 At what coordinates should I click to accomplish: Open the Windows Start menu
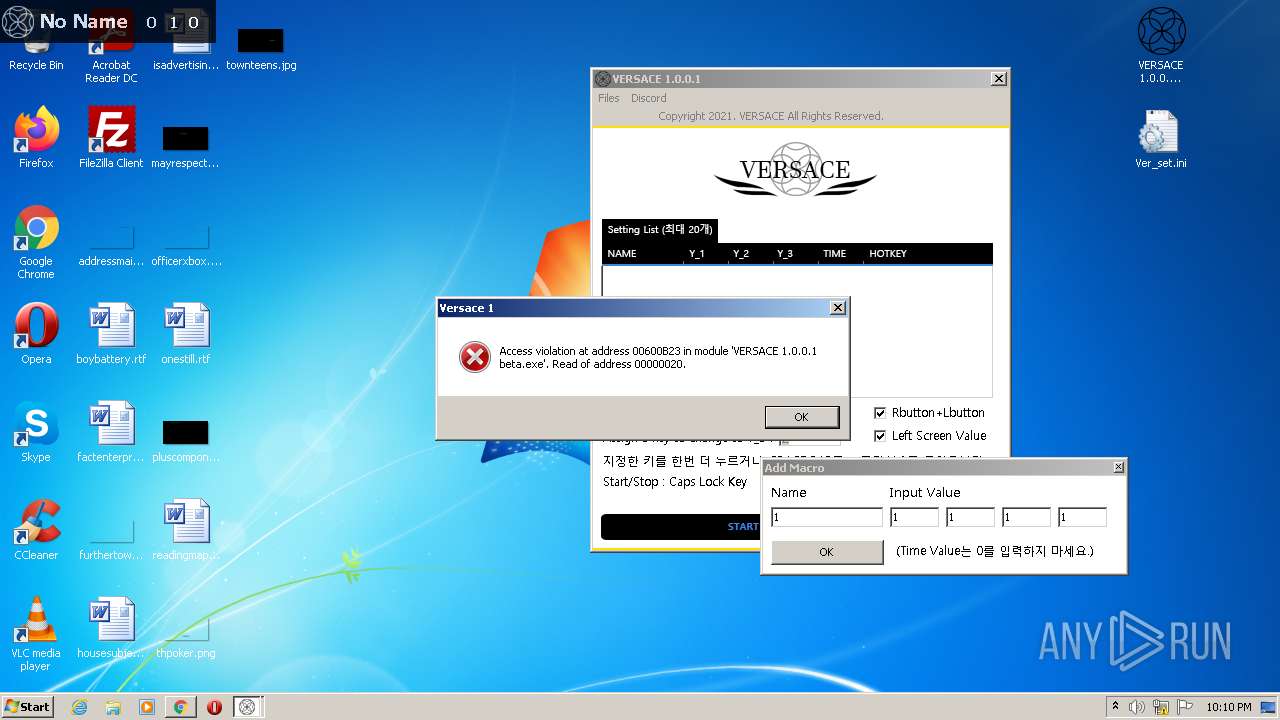(28, 707)
